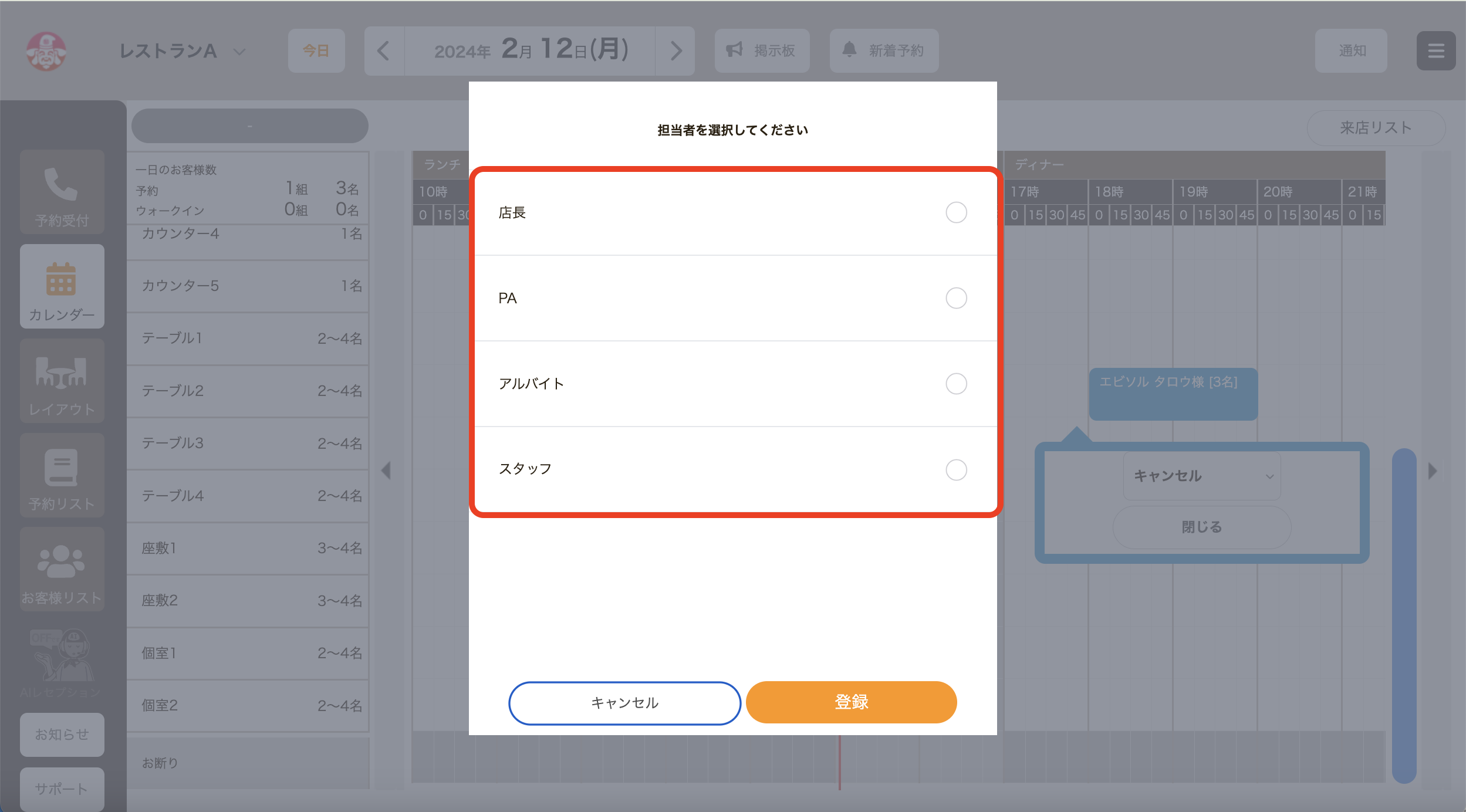The width and height of the screenshot is (1466, 812).
Task: Go to previous day arrow
Action: (x=384, y=51)
